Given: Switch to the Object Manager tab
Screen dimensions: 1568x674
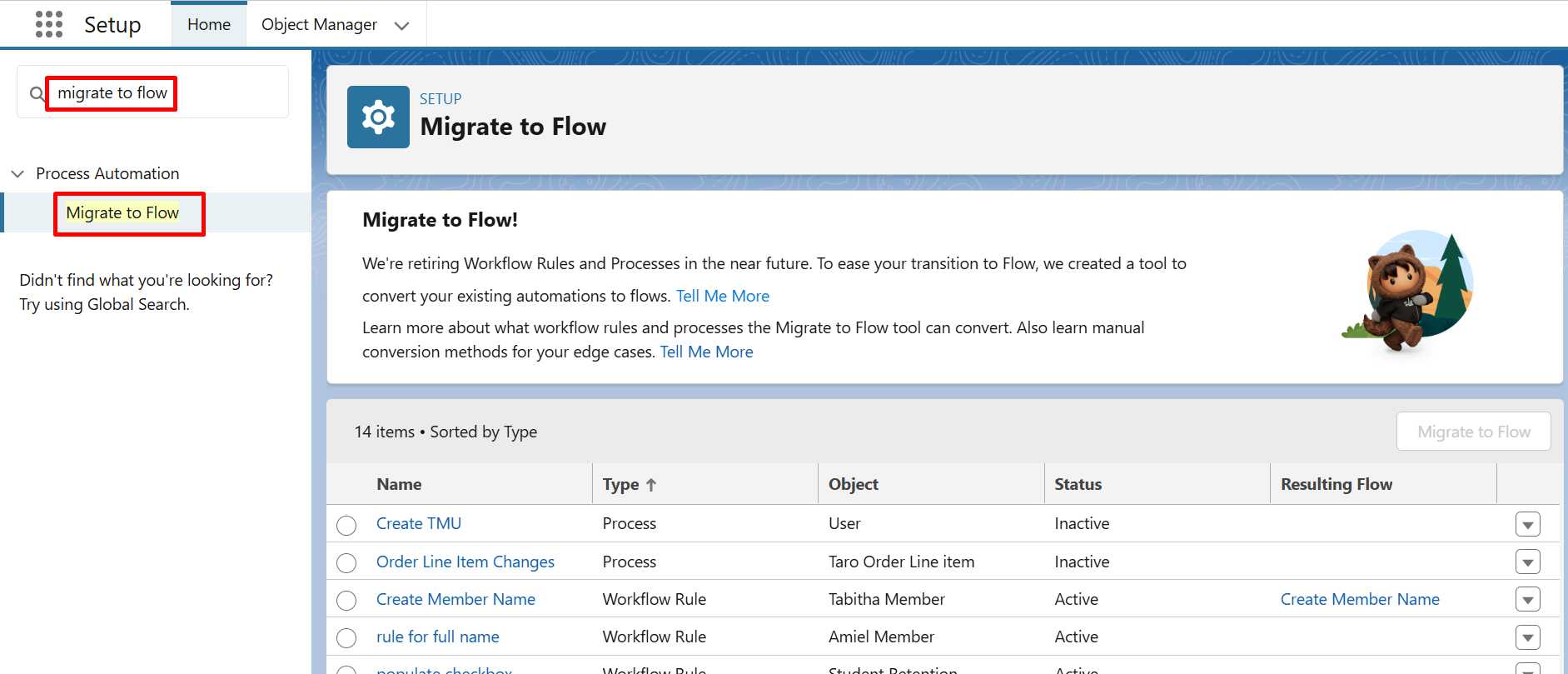Looking at the screenshot, I should coord(319,25).
